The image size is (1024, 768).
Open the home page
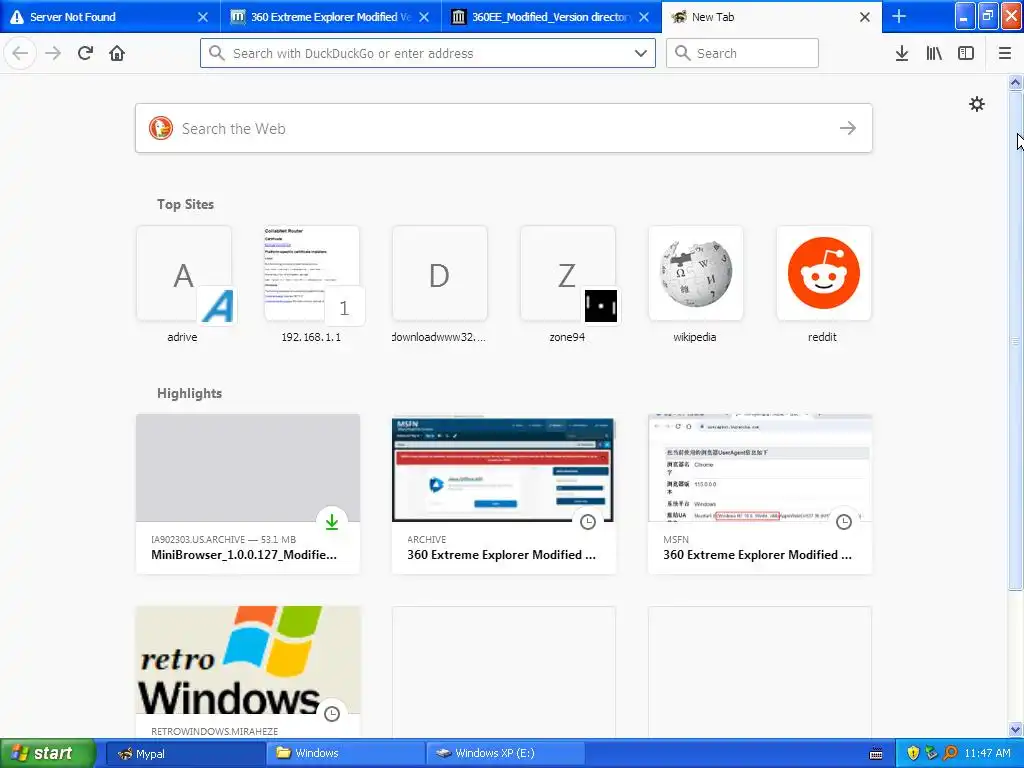pyautogui.click(x=117, y=53)
